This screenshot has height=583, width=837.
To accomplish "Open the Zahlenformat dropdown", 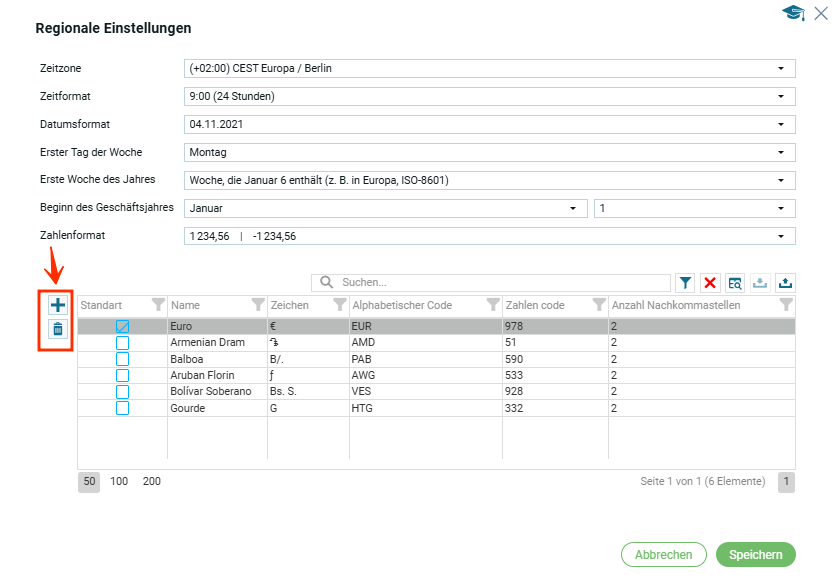I will (780, 237).
